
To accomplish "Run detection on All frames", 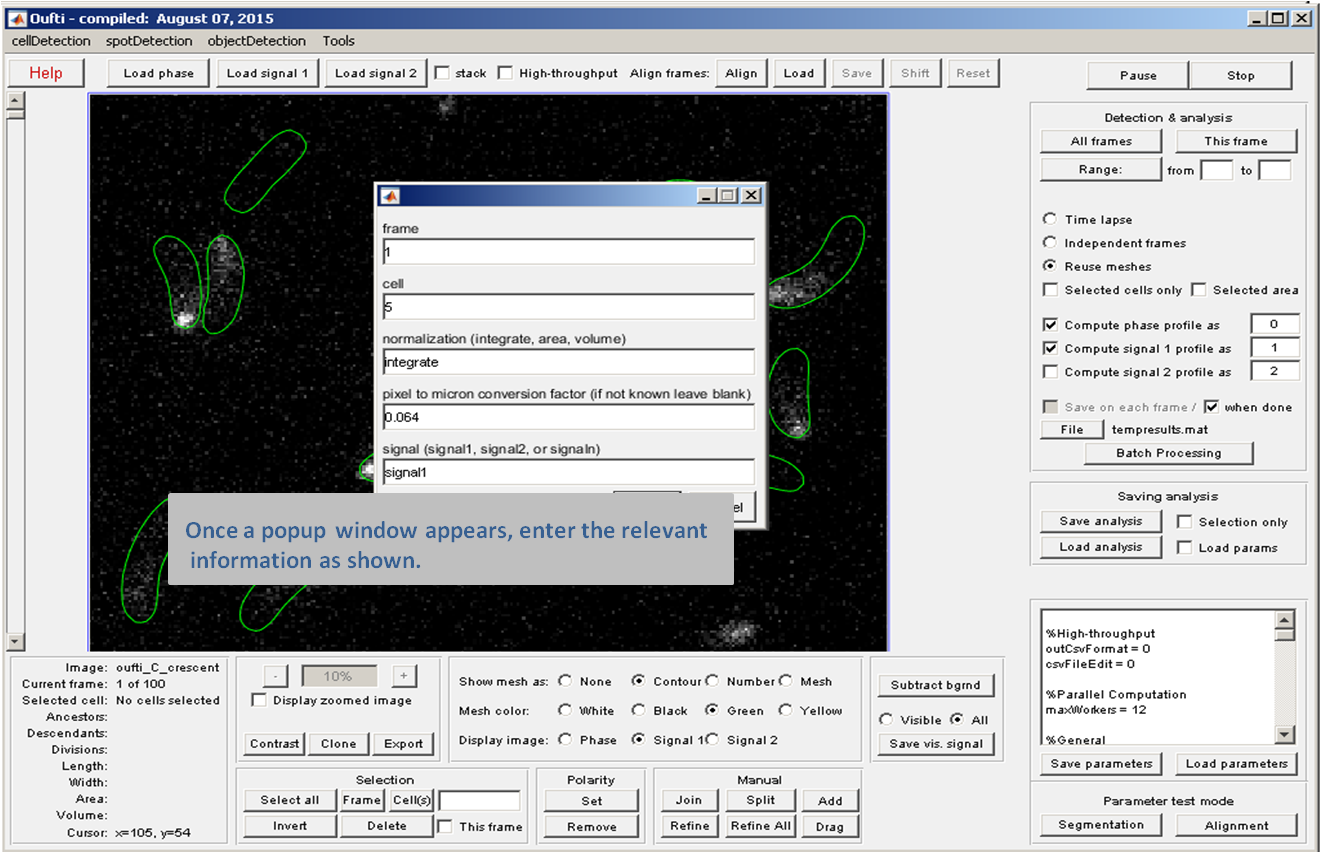I will pos(1101,141).
